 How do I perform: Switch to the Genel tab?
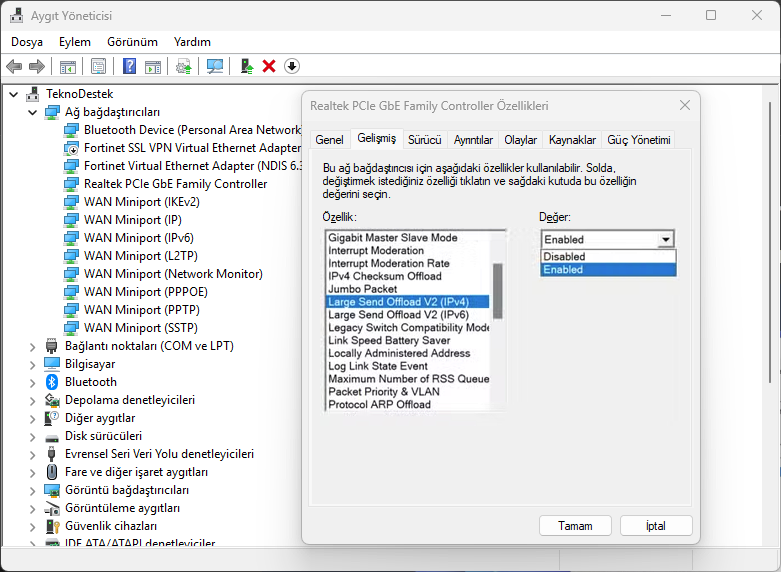329,140
